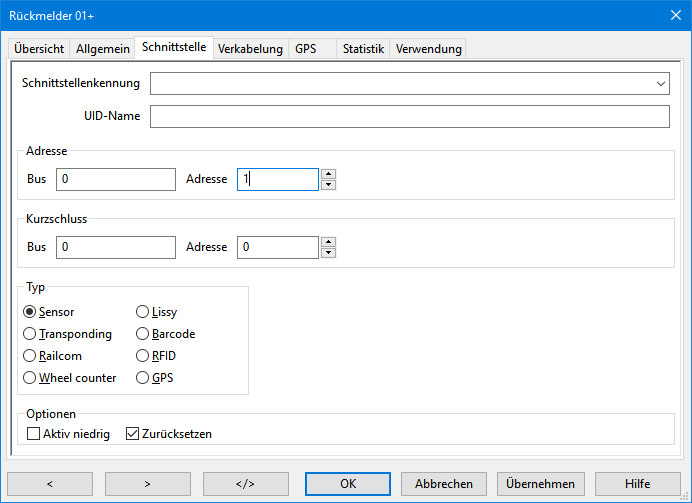Expand the Schnittstellenkennung dropdown
The width and height of the screenshot is (692, 503).
pyautogui.click(x=661, y=83)
